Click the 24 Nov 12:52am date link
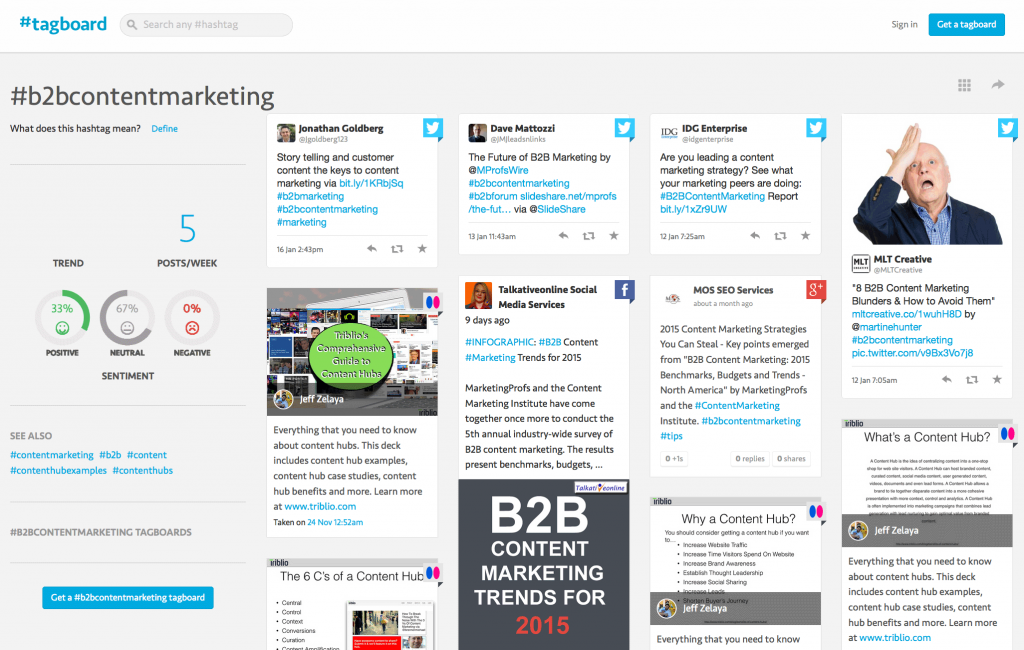The width and height of the screenshot is (1024, 650). point(335,523)
